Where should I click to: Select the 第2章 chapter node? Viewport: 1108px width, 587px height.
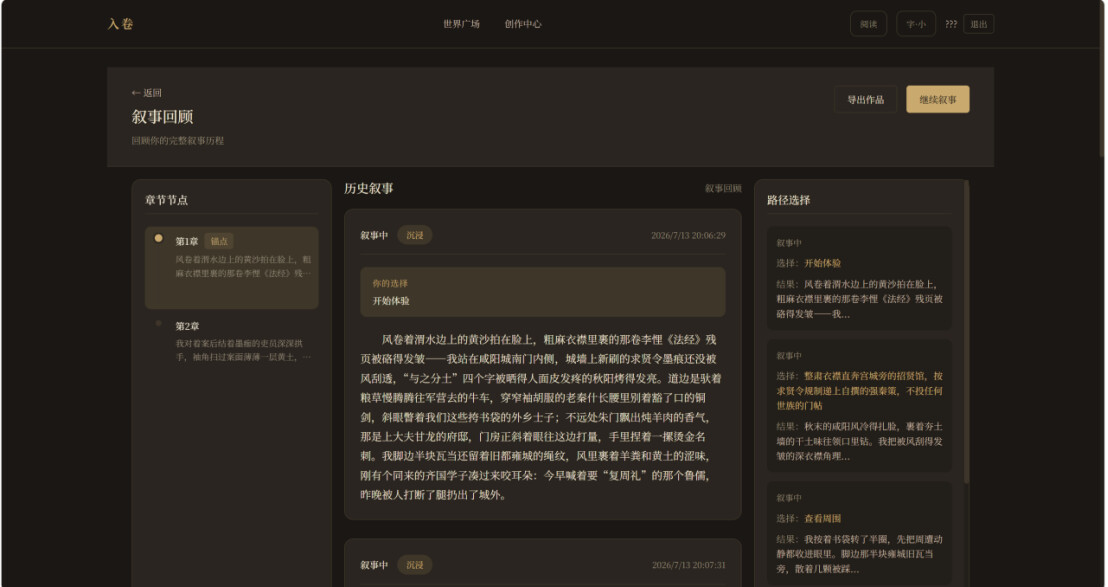click(232, 343)
